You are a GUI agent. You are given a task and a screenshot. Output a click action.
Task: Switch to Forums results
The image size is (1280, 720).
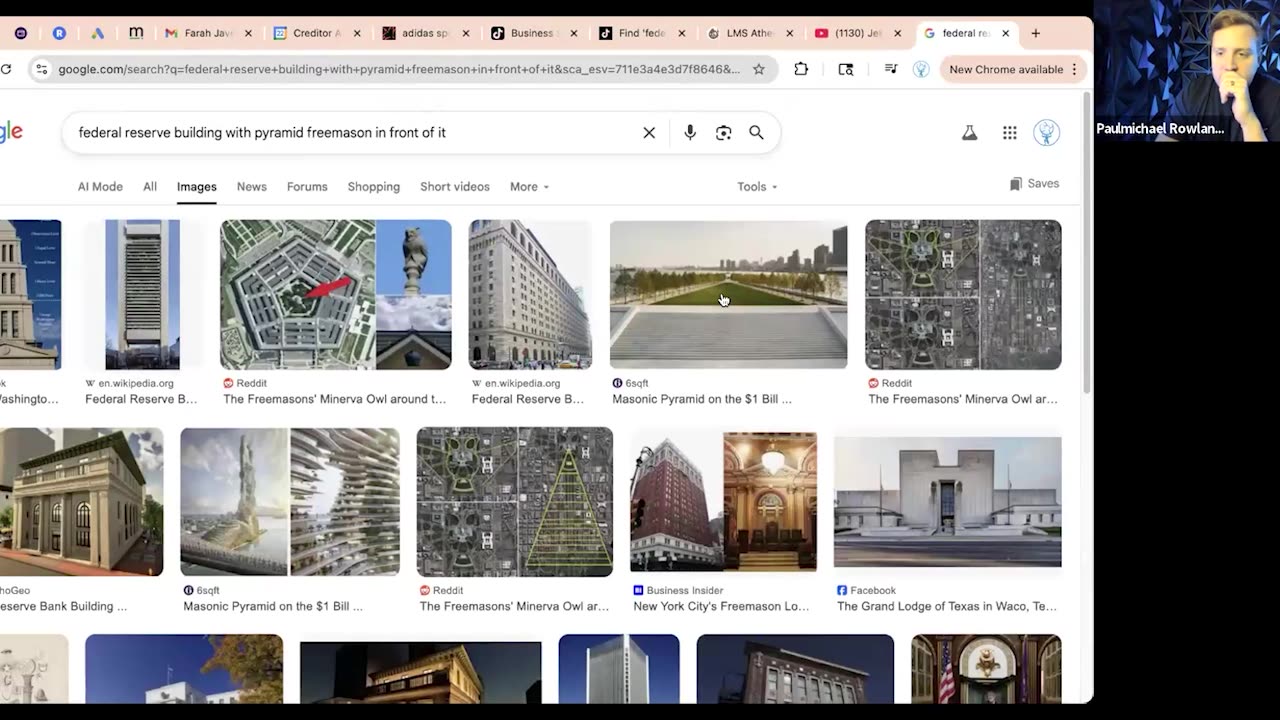307,187
